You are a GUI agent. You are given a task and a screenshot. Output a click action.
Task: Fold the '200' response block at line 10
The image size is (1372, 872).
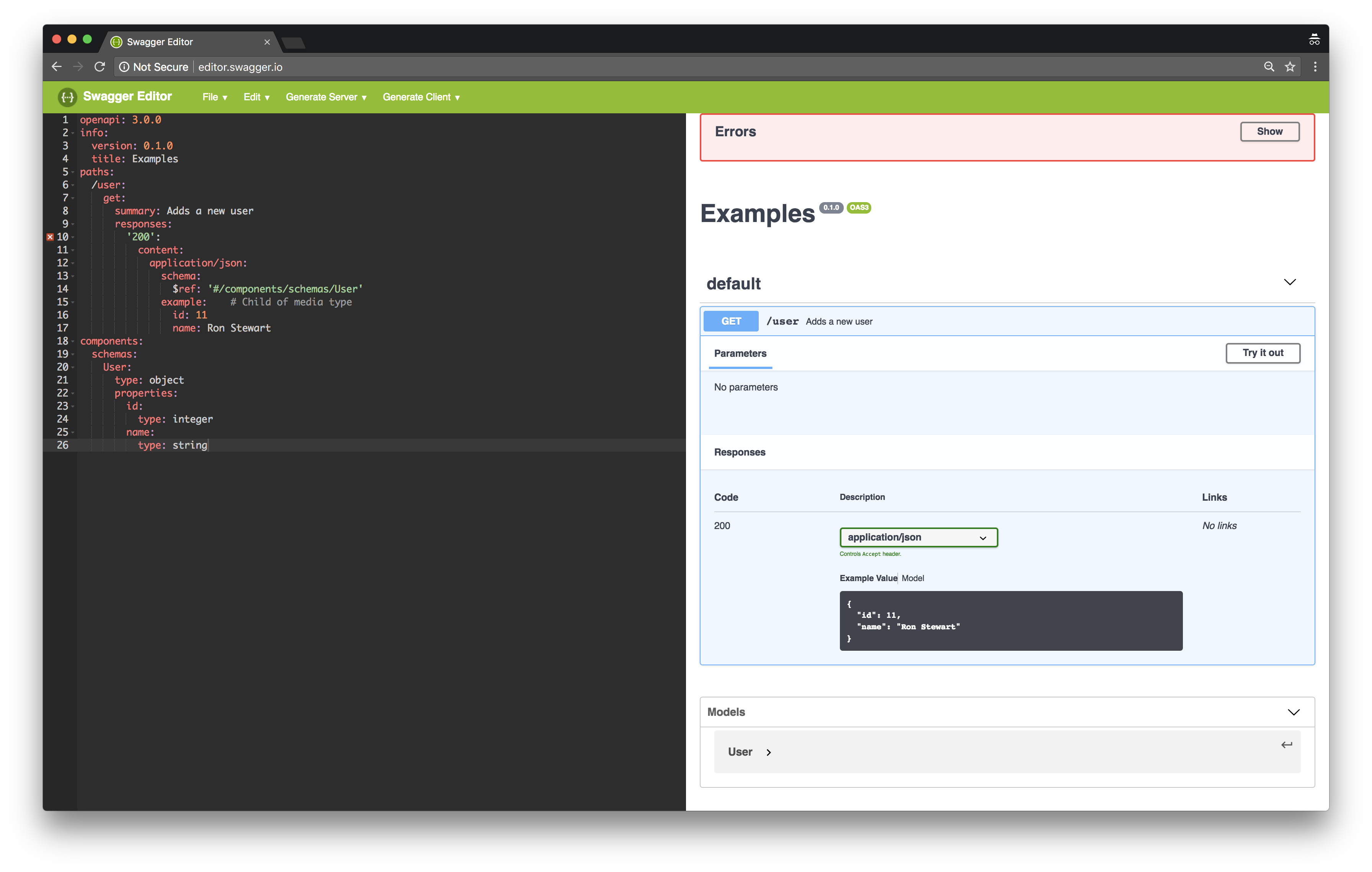point(72,237)
